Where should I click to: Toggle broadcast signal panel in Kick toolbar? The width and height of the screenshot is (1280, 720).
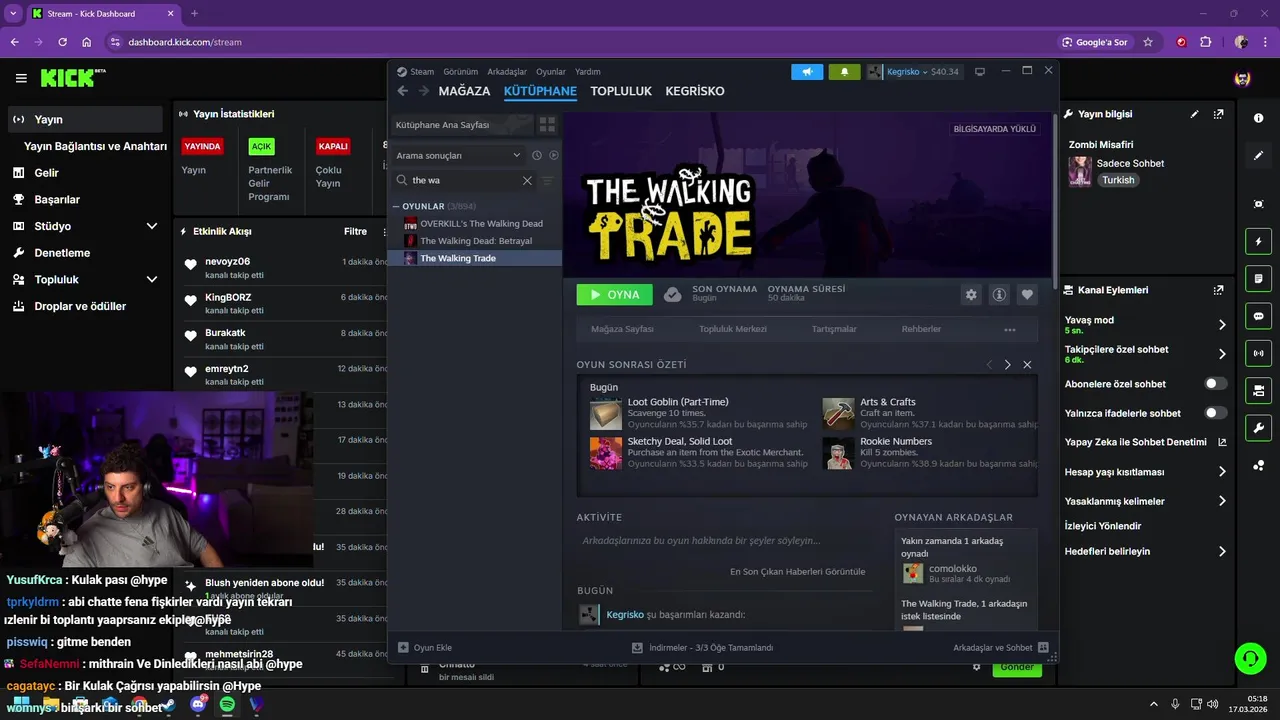1258,352
